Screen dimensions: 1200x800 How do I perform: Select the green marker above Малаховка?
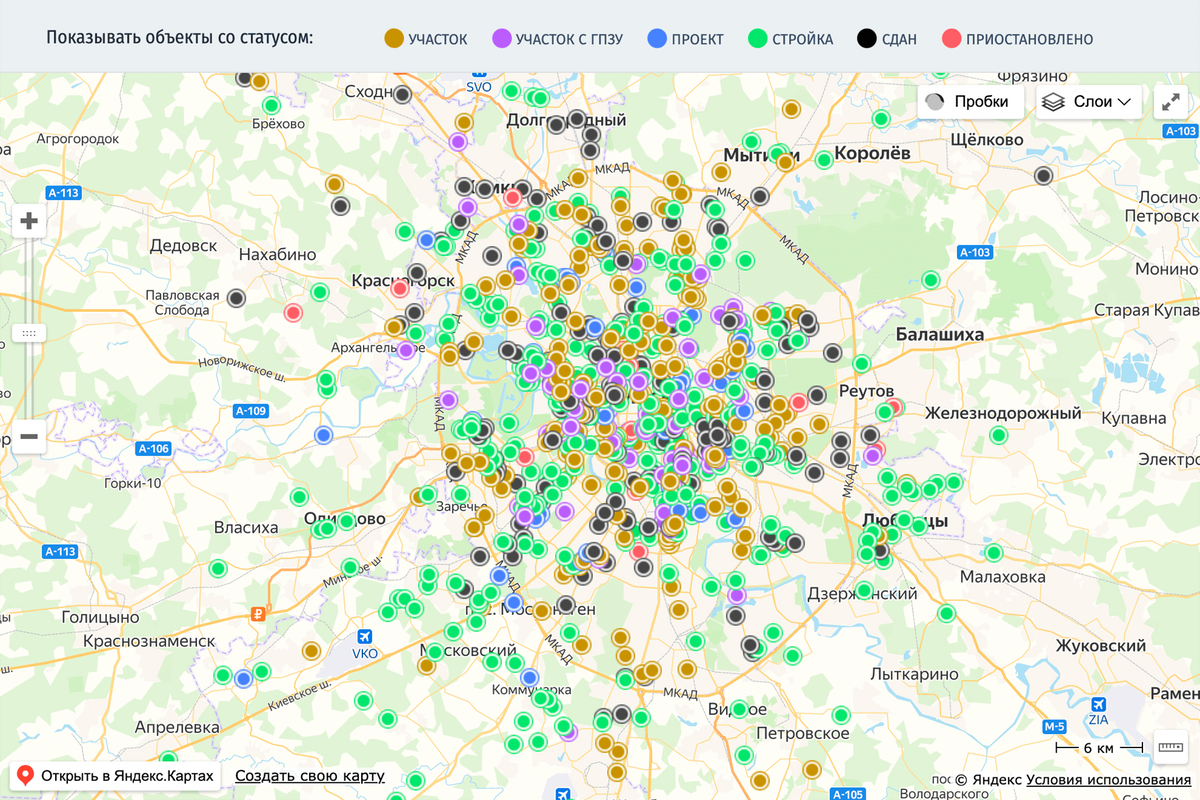pyautogui.click(x=993, y=553)
